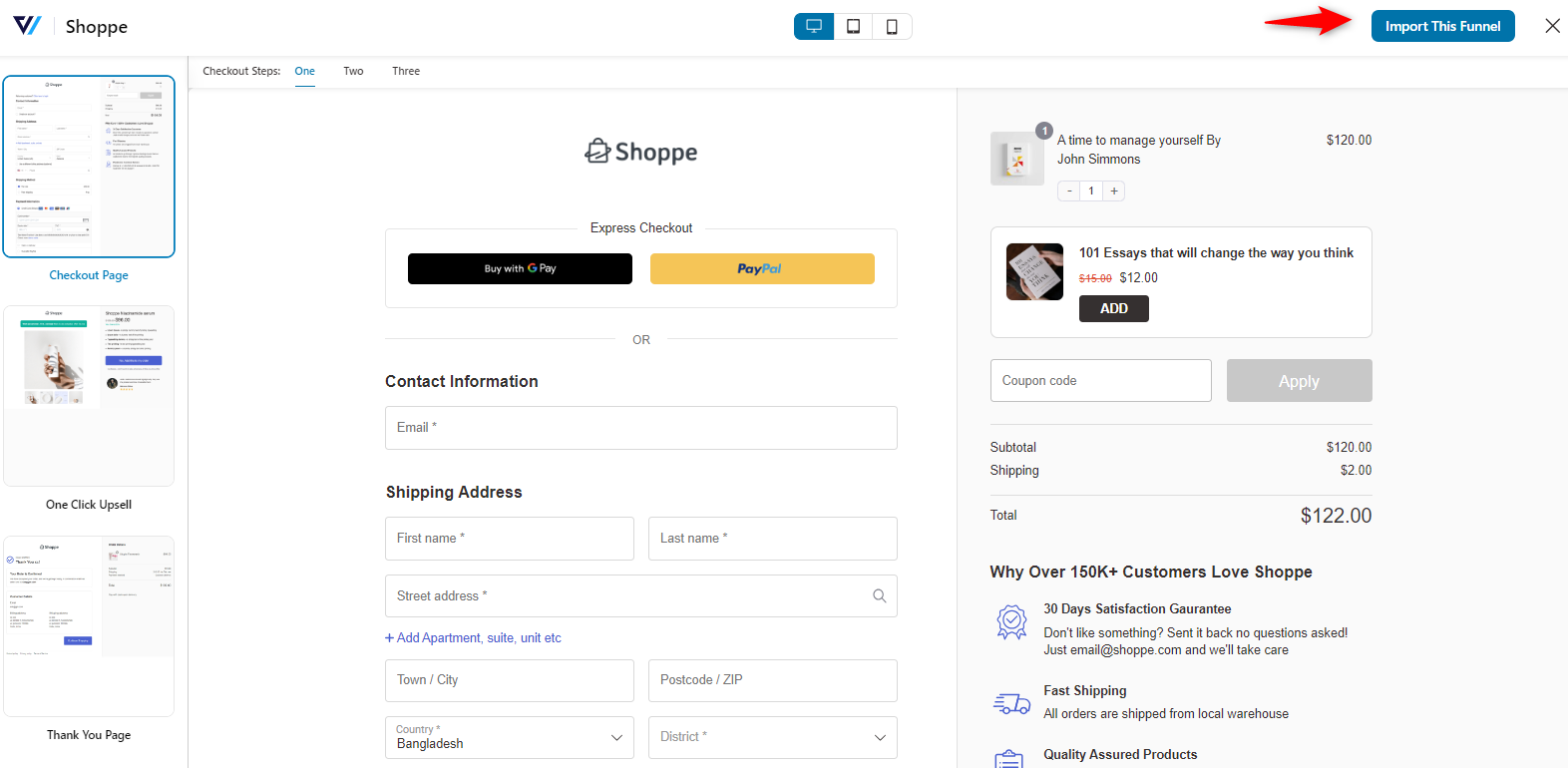Click the Subtotal label
This screenshot has height=768, width=1568.
point(1013,448)
